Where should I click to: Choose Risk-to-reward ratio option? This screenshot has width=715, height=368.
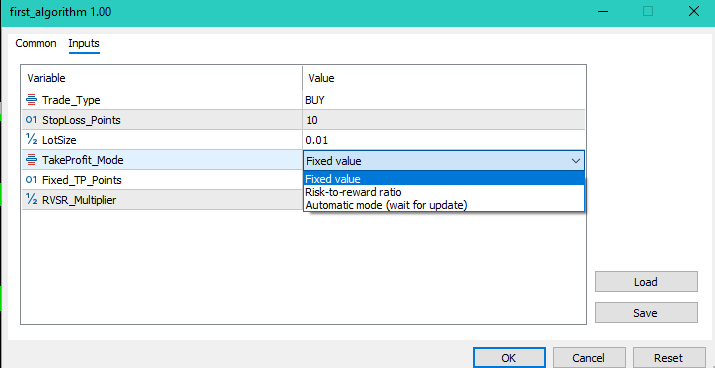443,192
